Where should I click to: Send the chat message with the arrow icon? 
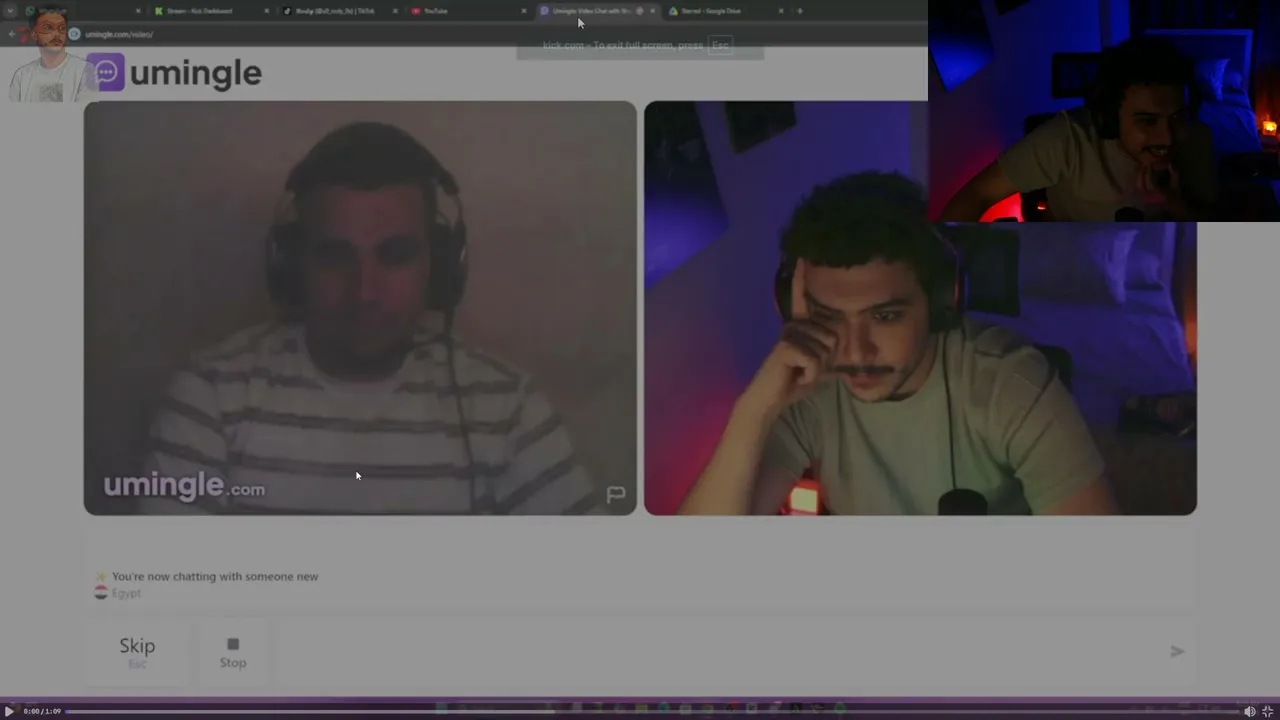[1177, 651]
